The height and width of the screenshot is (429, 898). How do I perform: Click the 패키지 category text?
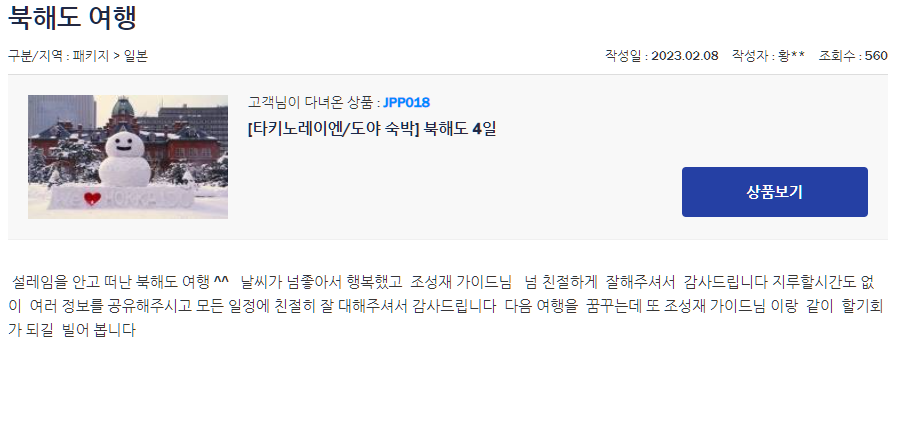[90, 56]
